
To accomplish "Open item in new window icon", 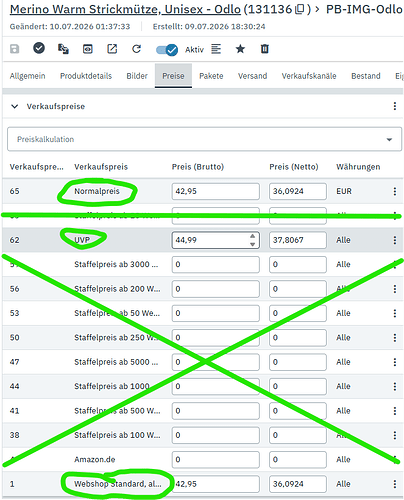I will point(112,49).
